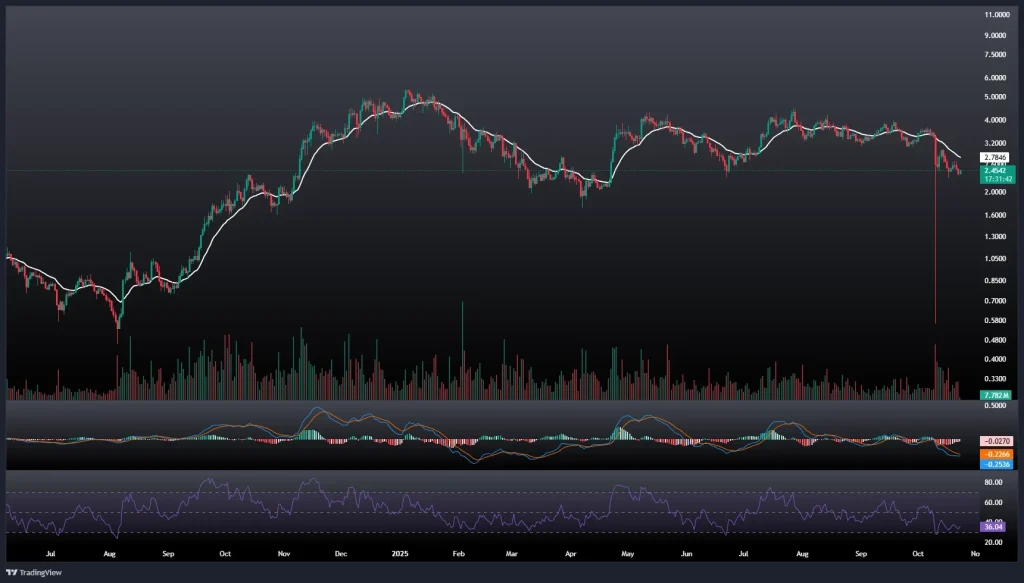Select the orange signal line value -0.2266
The height and width of the screenshot is (583, 1024).
pos(999,453)
